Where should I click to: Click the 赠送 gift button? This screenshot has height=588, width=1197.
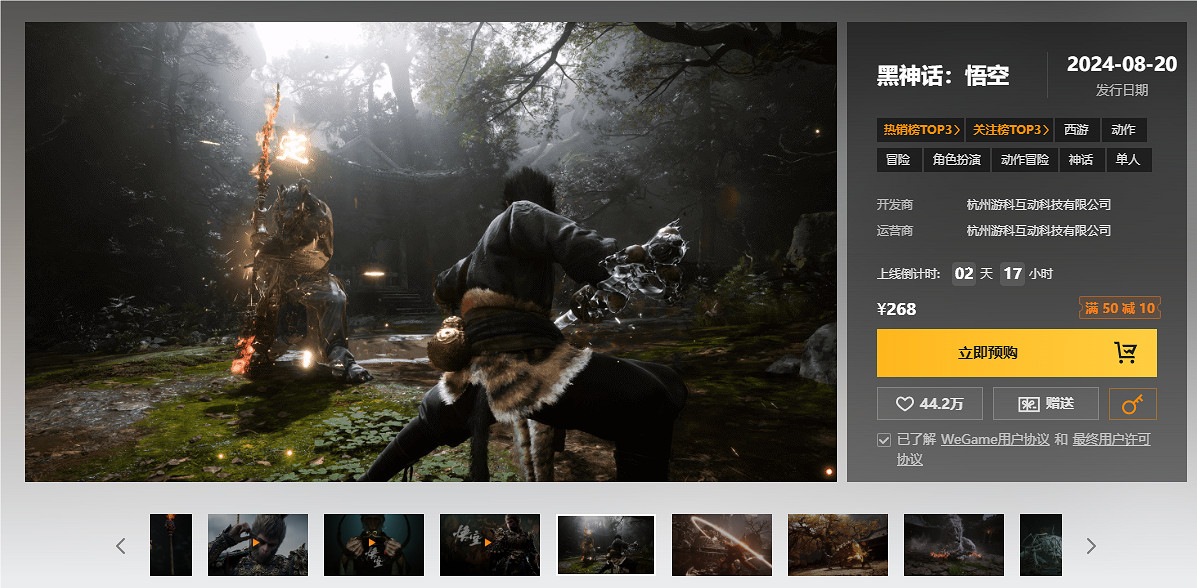[x=1045, y=404]
